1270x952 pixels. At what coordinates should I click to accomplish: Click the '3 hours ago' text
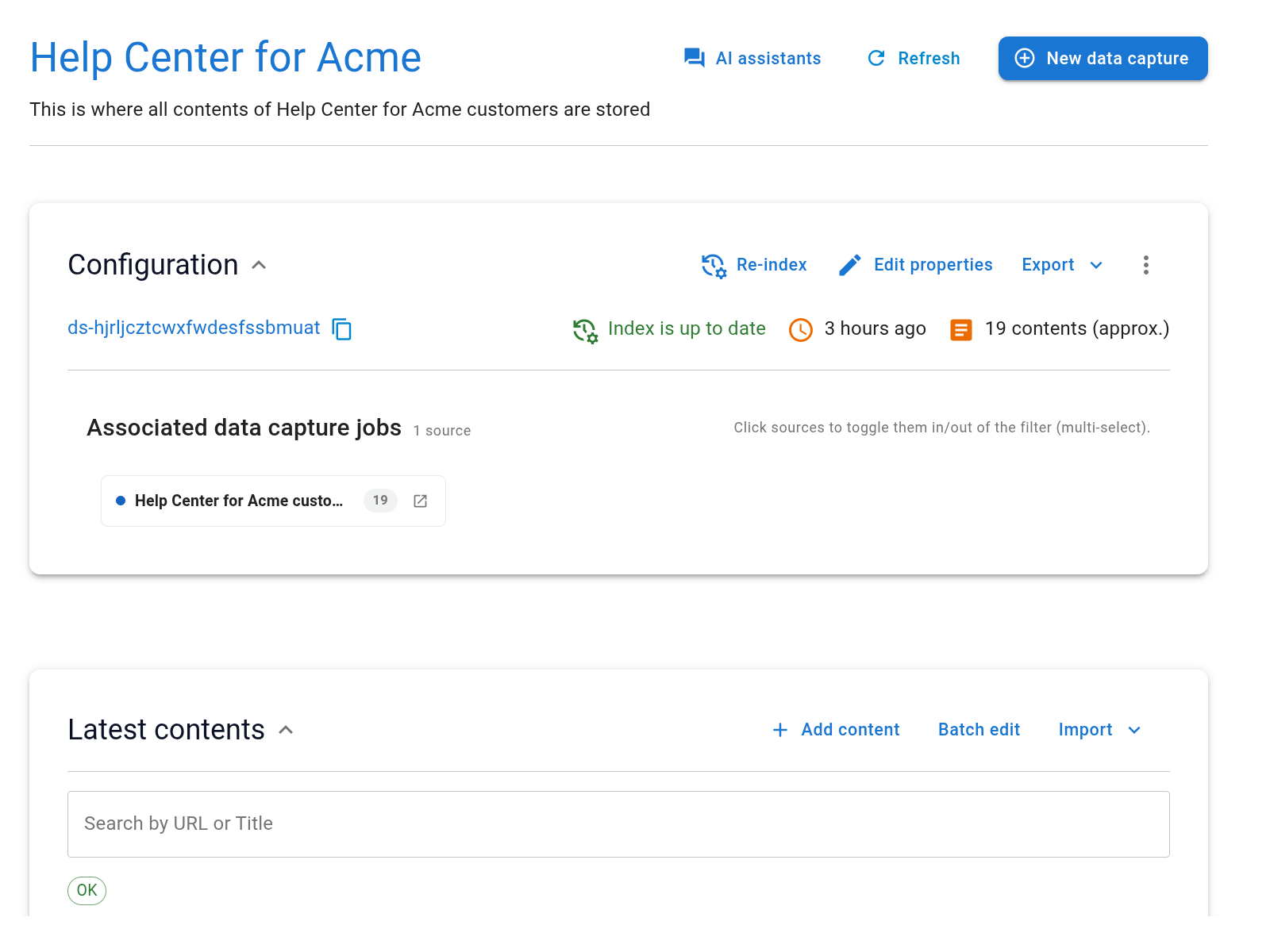[875, 328]
